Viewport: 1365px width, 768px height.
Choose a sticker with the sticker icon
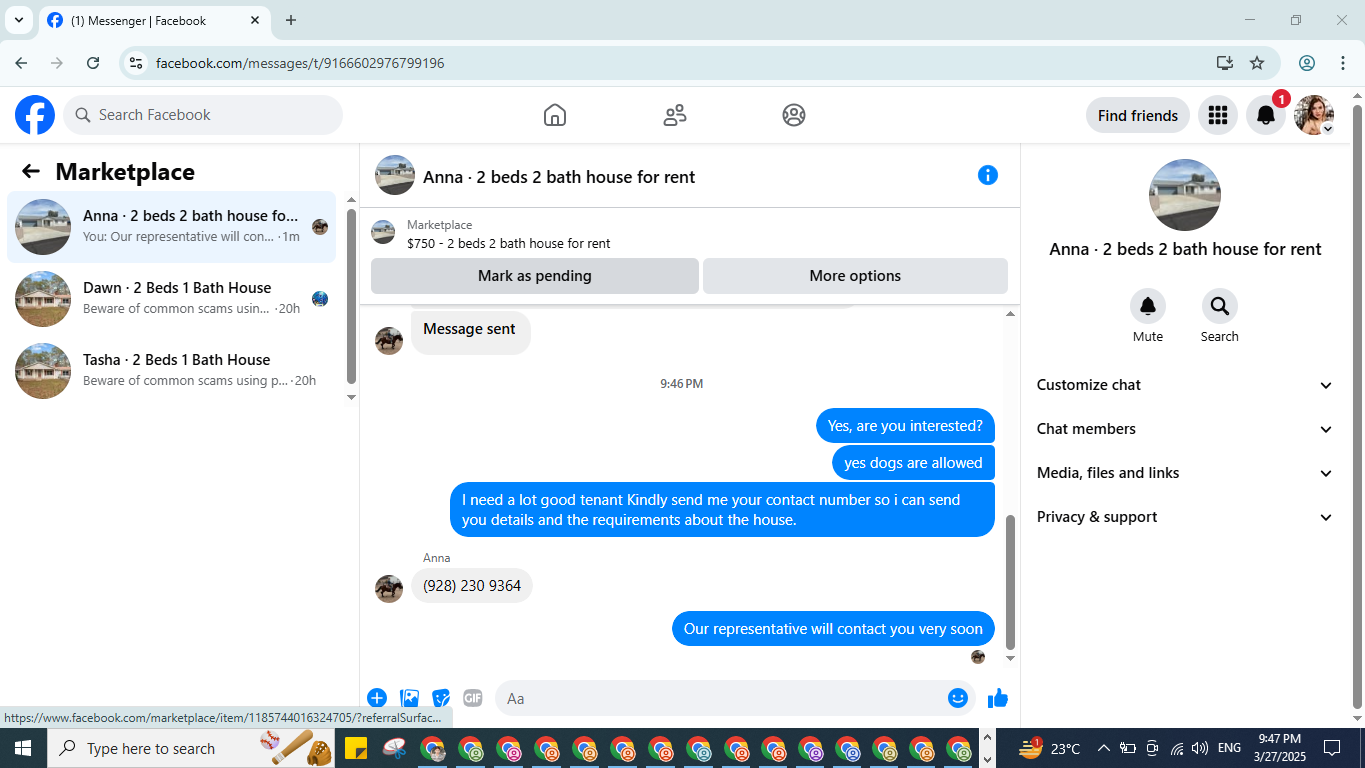pos(441,698)
